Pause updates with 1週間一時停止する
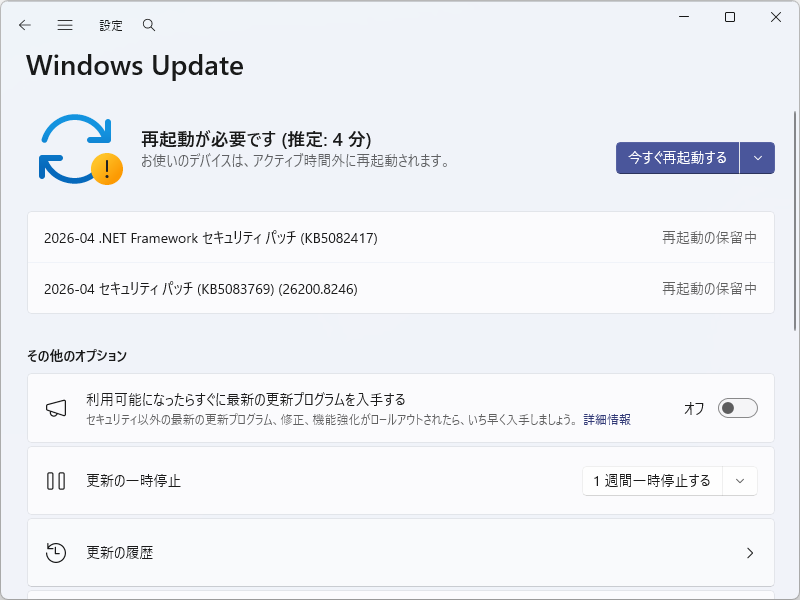 [650, 480]
